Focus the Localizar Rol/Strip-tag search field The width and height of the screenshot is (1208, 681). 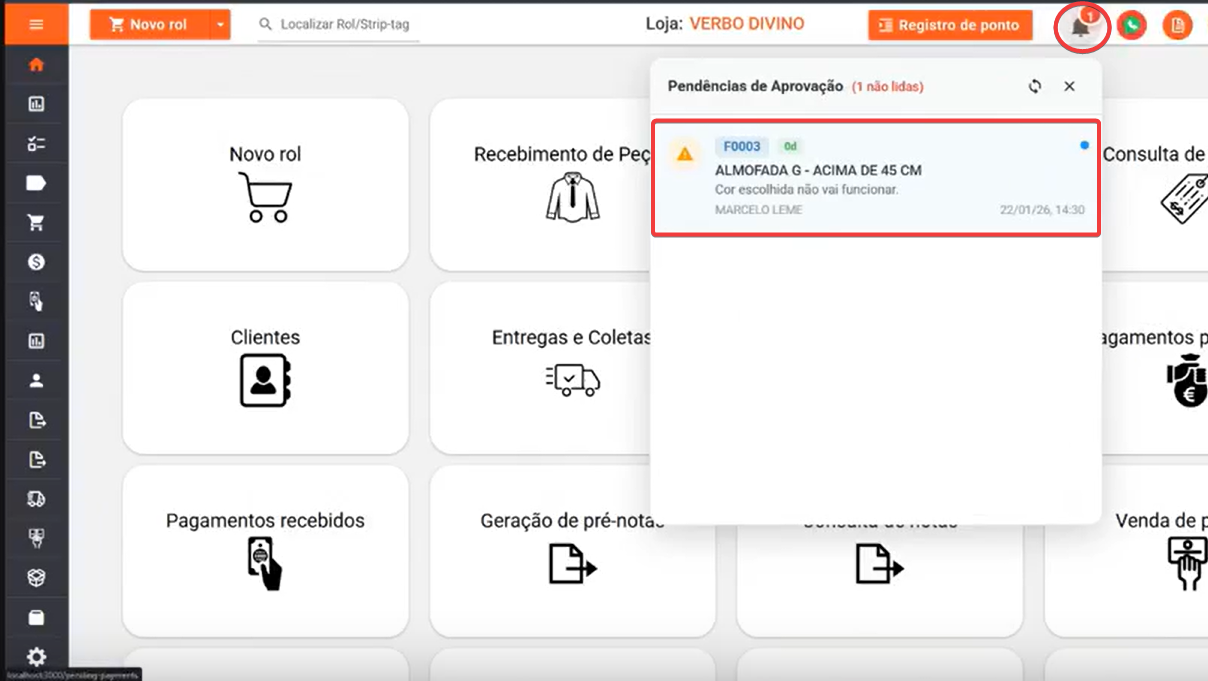pyautogui.click(x=345, y=25)
